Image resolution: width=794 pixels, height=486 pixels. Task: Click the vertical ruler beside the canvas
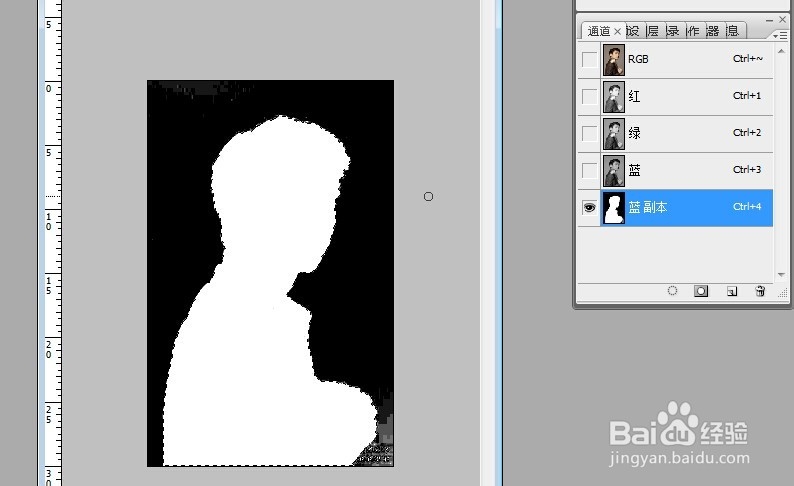tap(53, 243)
